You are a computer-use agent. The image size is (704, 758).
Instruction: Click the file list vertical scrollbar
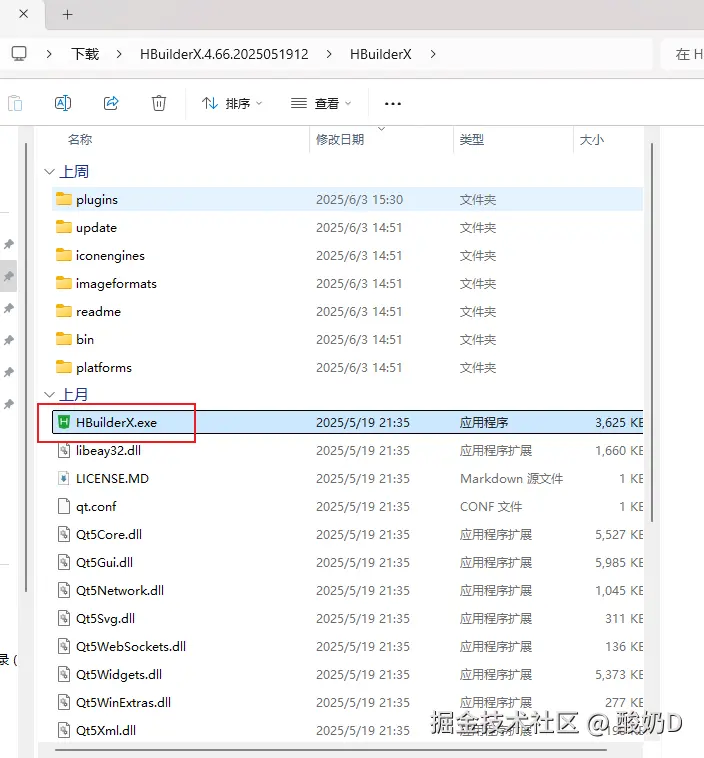click(652, 332)
